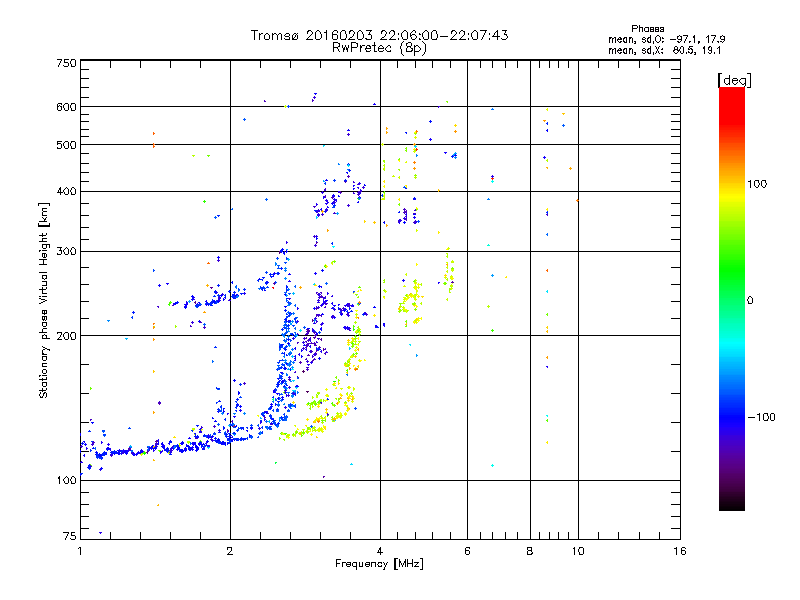This screenshot has width=800, height=600.
Task: Click the y-axis tick label '100'
Action: (x=67, y=481)
